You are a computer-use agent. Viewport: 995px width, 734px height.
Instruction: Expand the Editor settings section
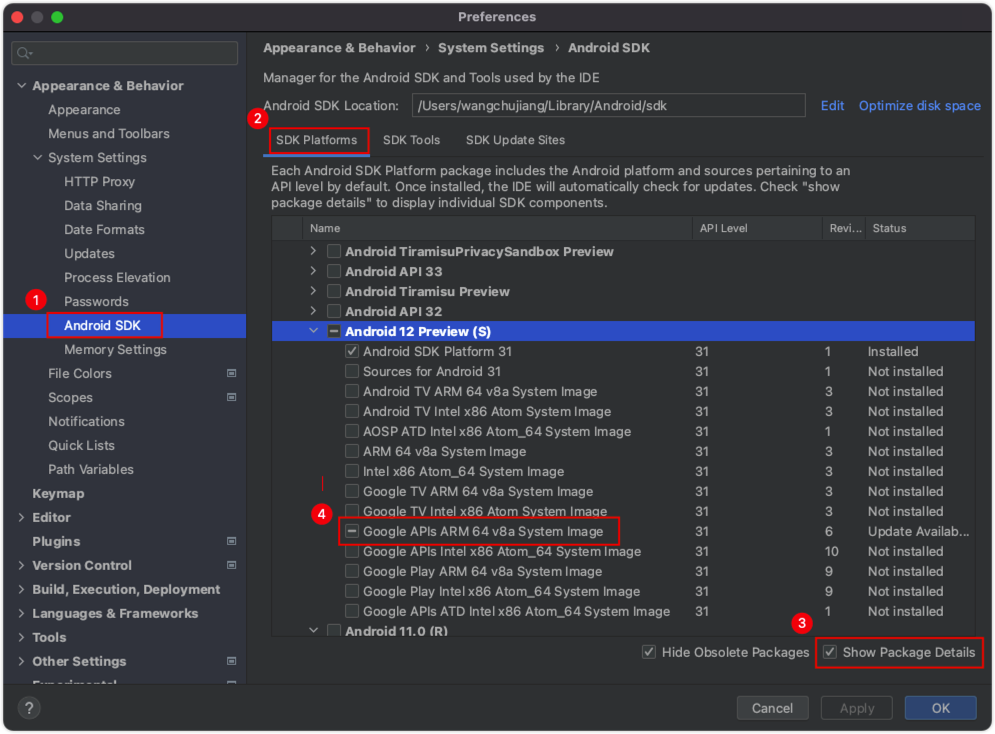click(22, 517)
